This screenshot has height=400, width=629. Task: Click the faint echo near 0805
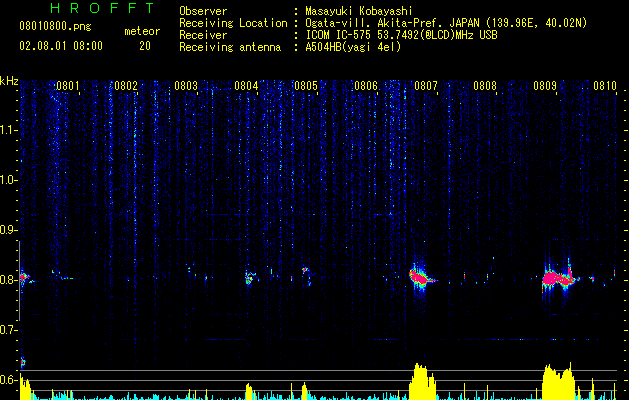(306, 275)
